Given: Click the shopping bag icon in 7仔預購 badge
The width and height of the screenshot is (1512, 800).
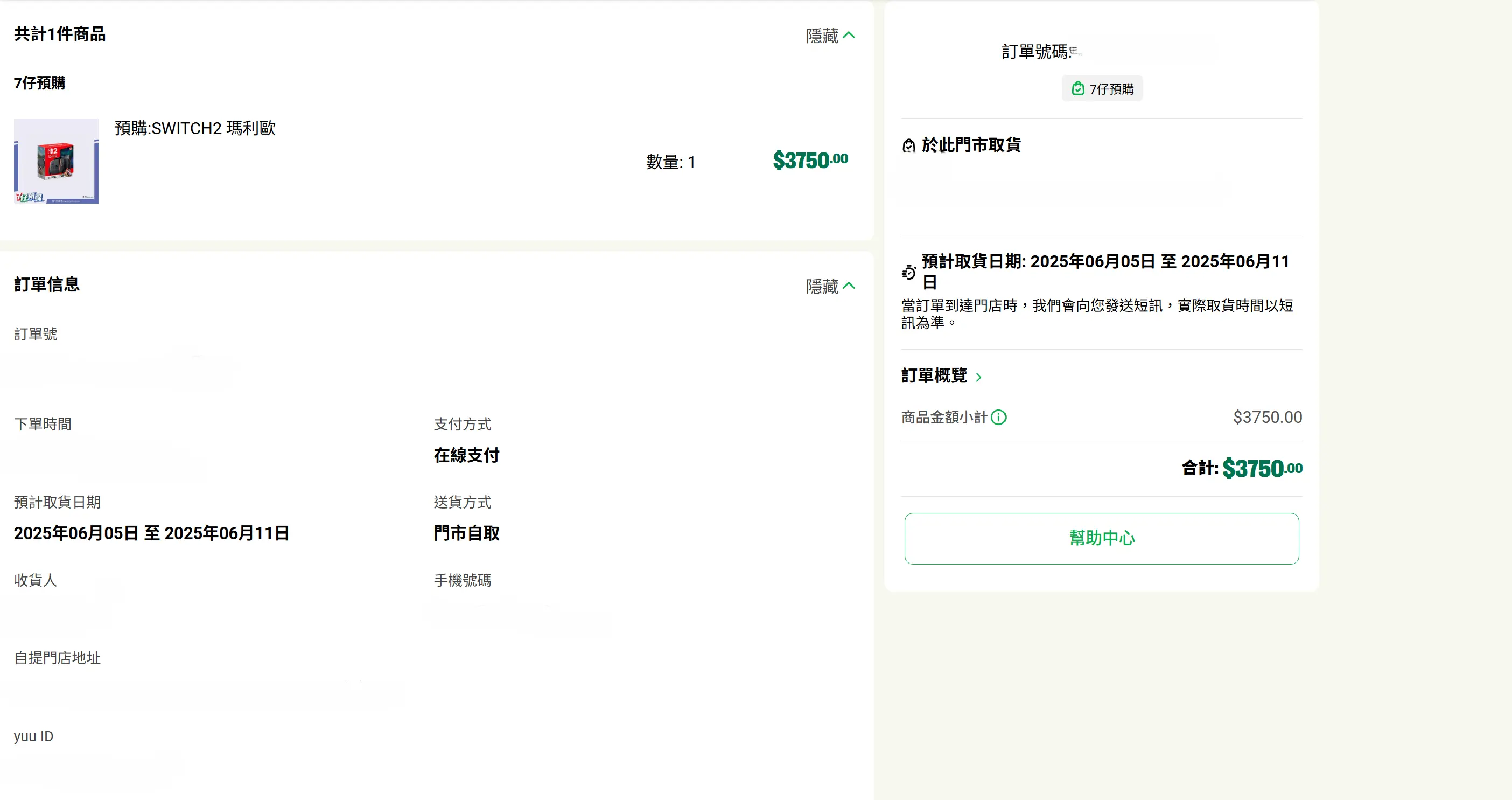Looking at the screenshot, I should coord(1077,89).
